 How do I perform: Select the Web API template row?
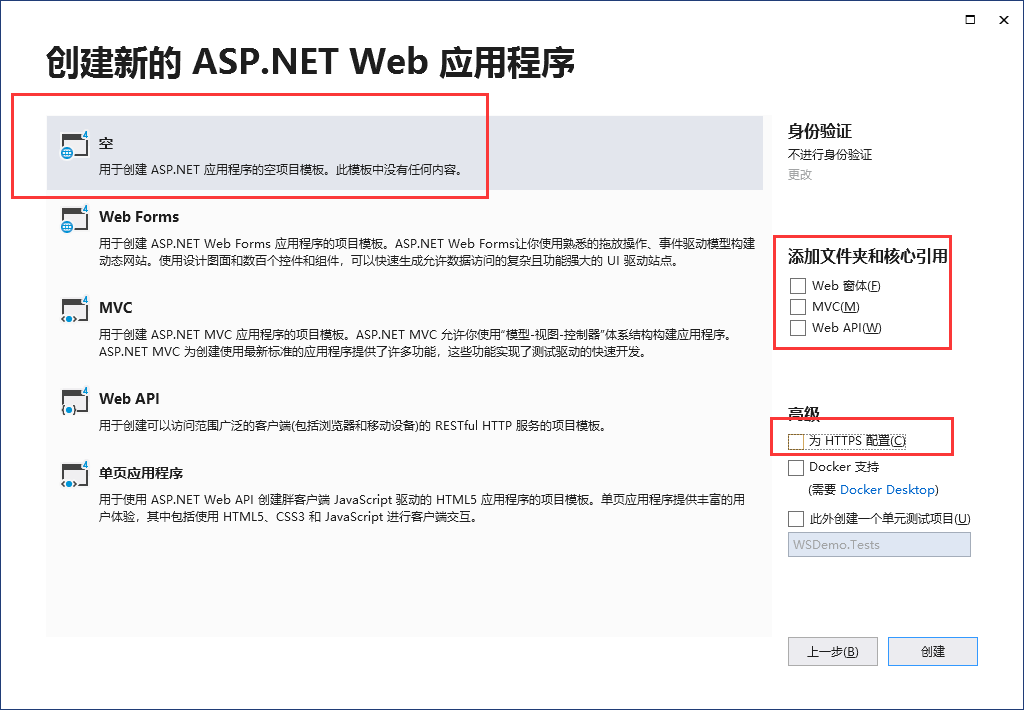point(400,410)
